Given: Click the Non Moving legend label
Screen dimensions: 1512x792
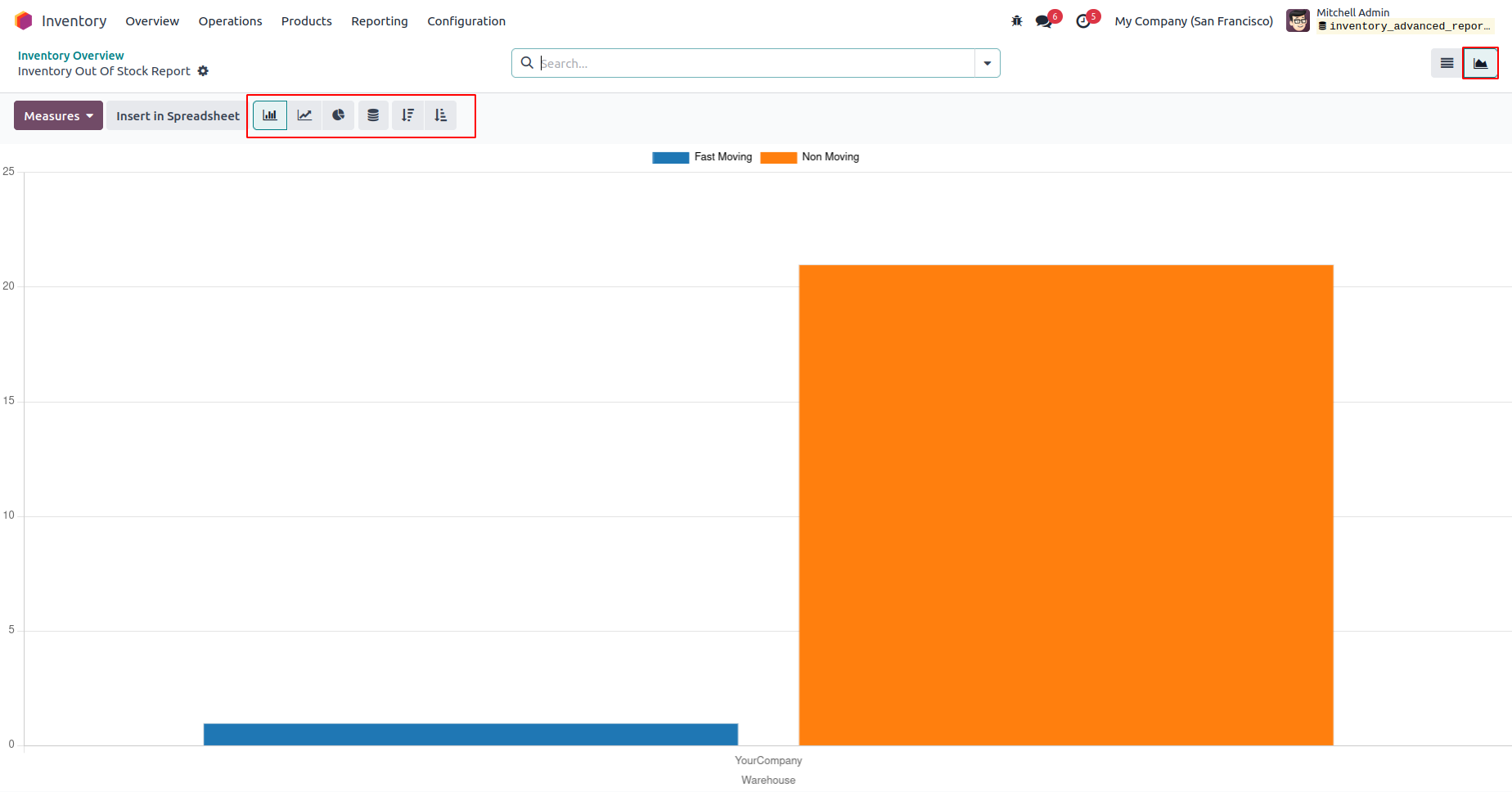Looking at the screenshot, I should (830, 157).
